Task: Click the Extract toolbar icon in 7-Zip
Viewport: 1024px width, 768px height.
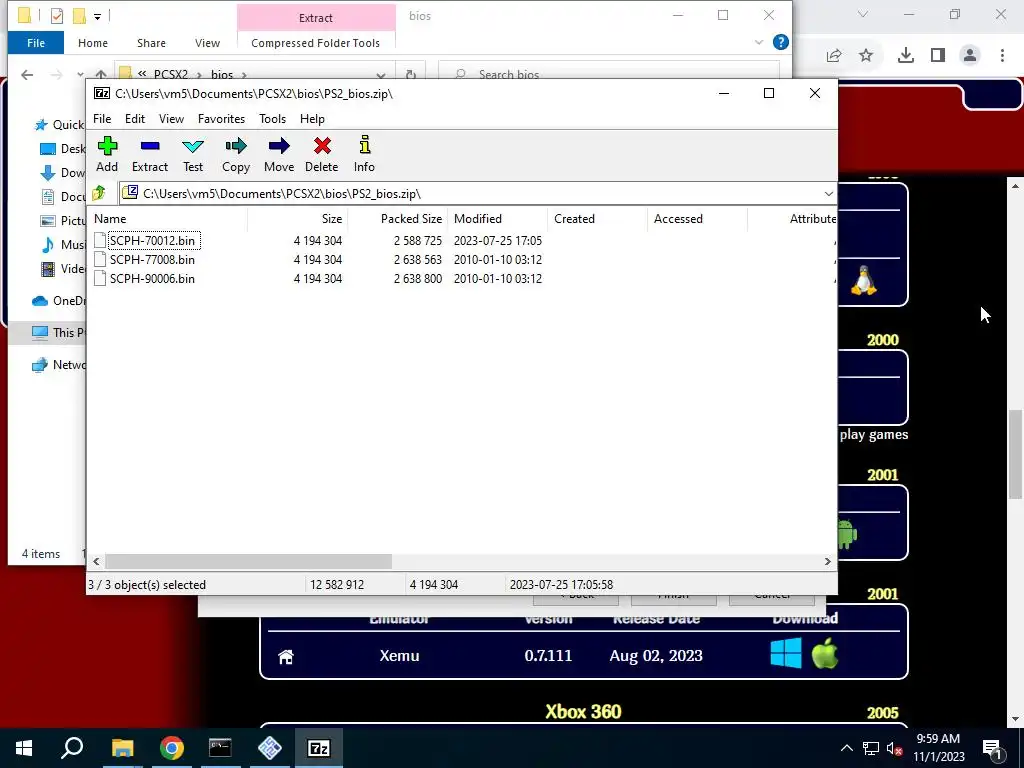Action: (150, 155)
